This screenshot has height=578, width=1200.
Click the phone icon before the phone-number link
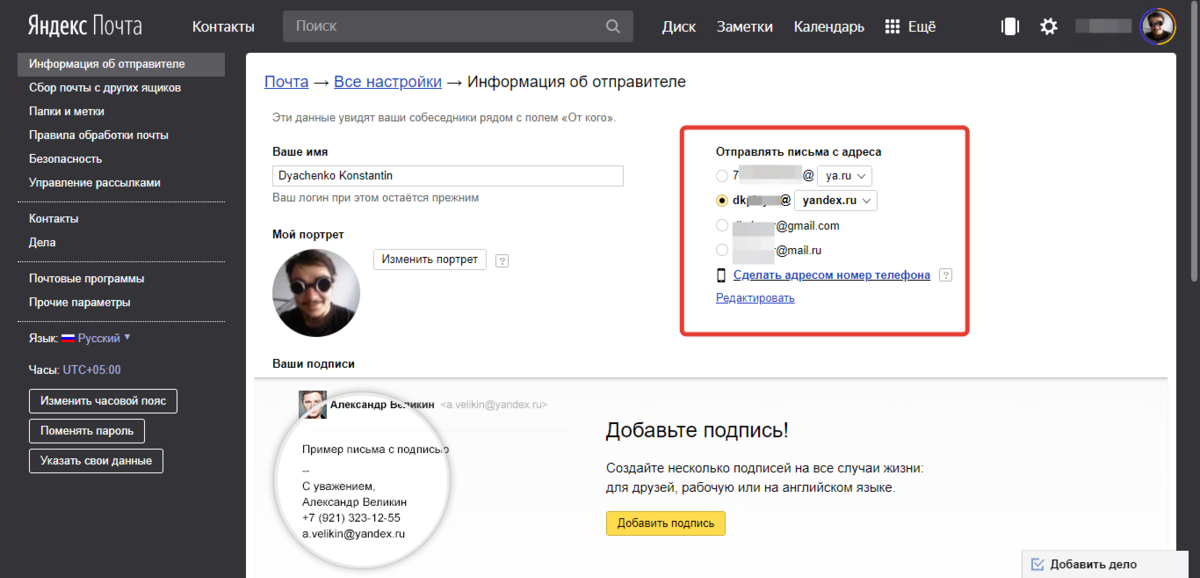pyautogui.click(x=720, y=274)
